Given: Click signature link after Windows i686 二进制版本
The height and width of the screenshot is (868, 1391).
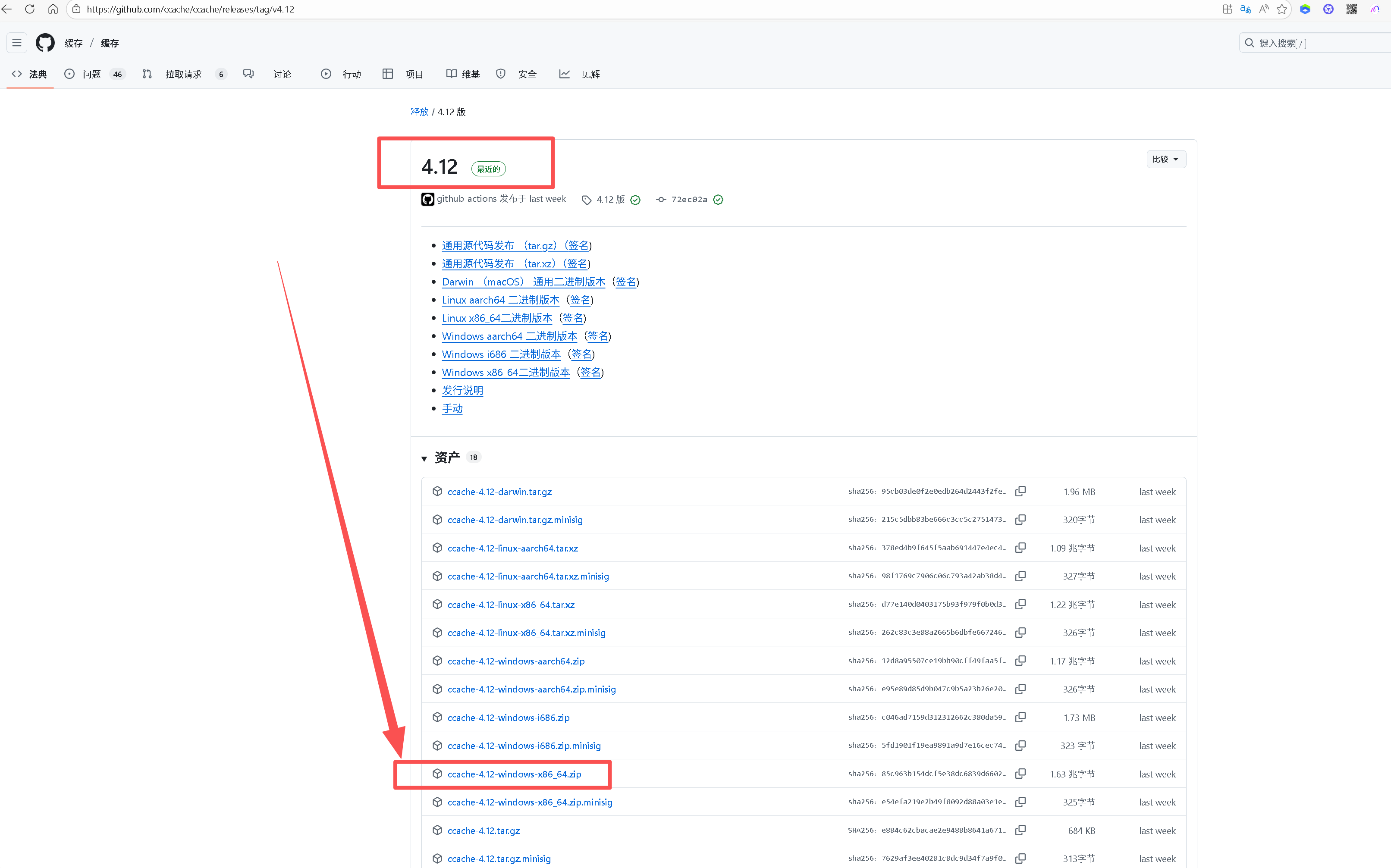Looking at the screenshot, I should coord(581,354).
